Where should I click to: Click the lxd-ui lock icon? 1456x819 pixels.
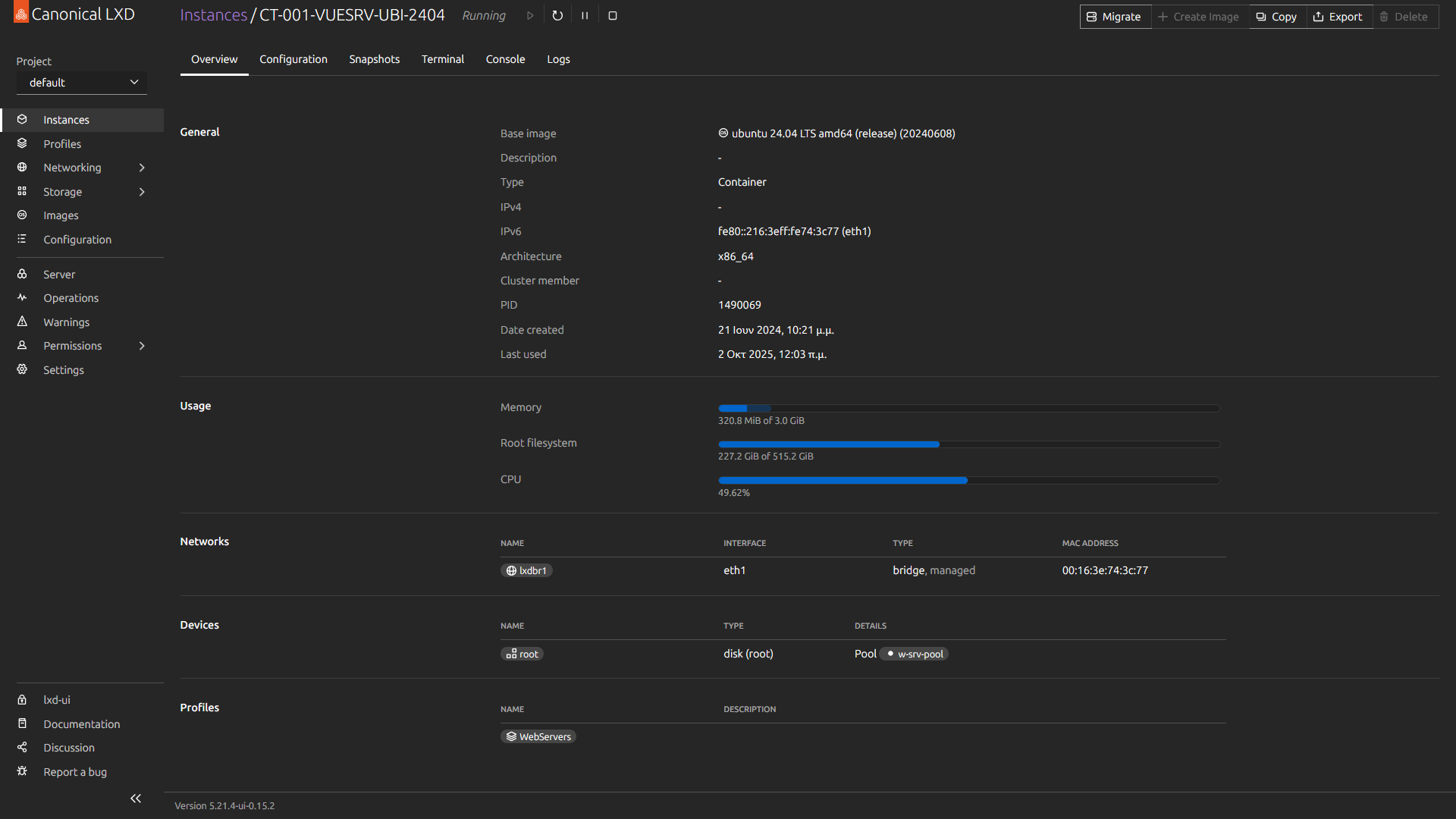point(22,700)
